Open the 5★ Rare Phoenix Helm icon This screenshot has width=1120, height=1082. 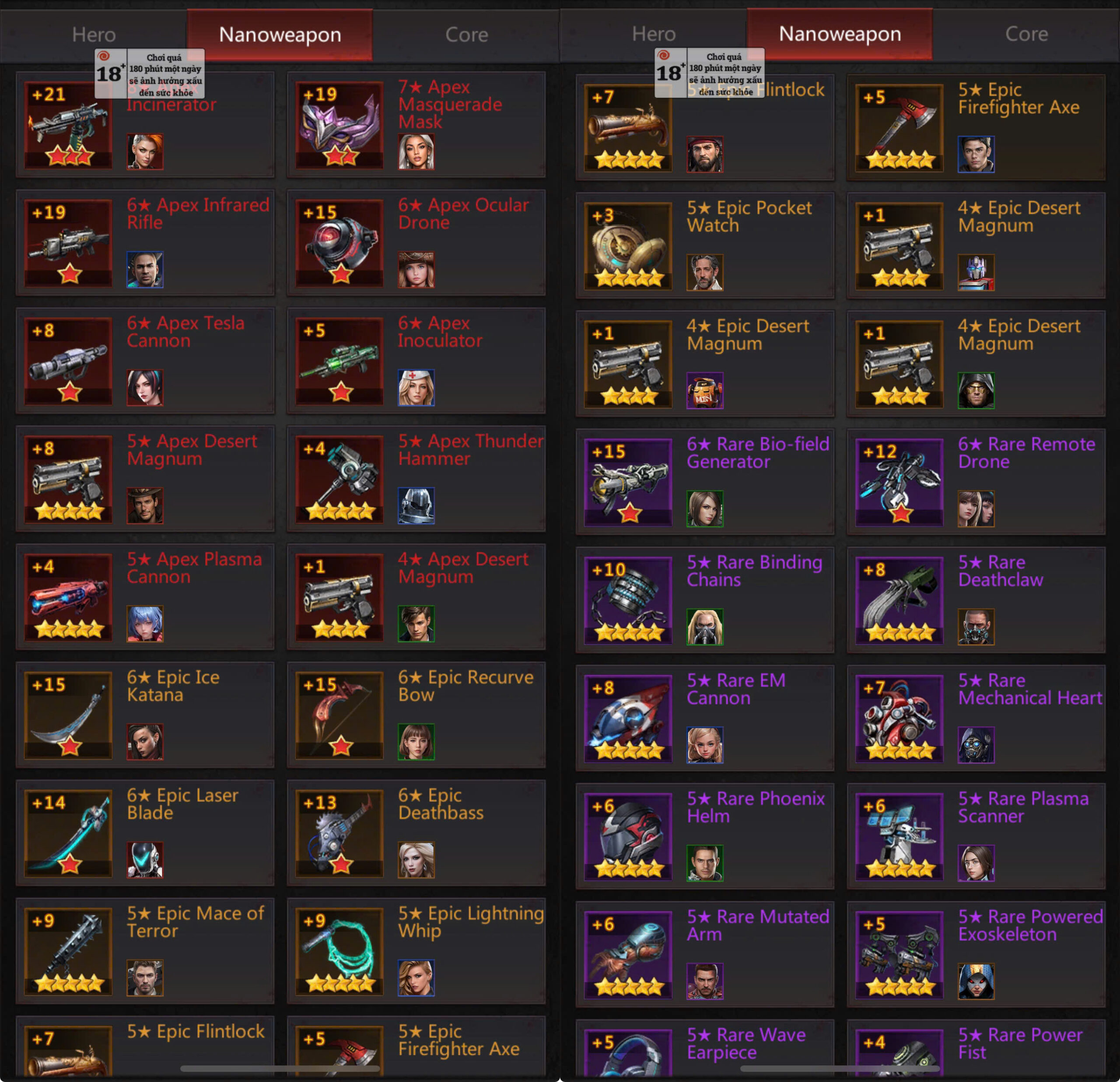629,836
